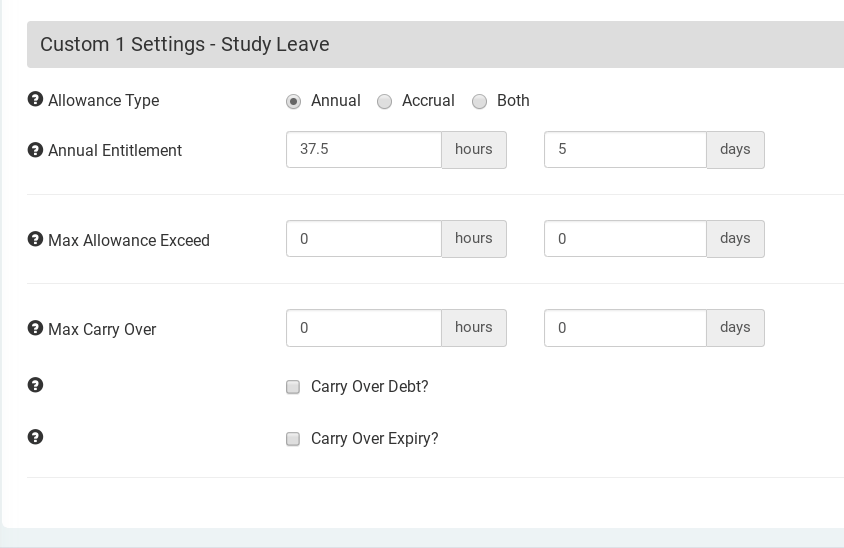Click help icon beside Allowance Type
This screenshot has width=844, height=548.
pos(35,100)
